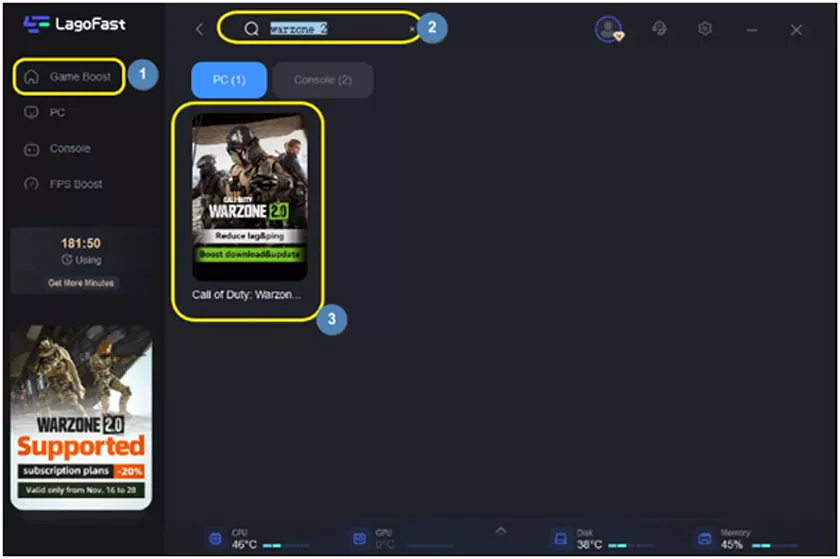
Task: Click the Console gamepad icon in sidebar
Action: point(32,150)
